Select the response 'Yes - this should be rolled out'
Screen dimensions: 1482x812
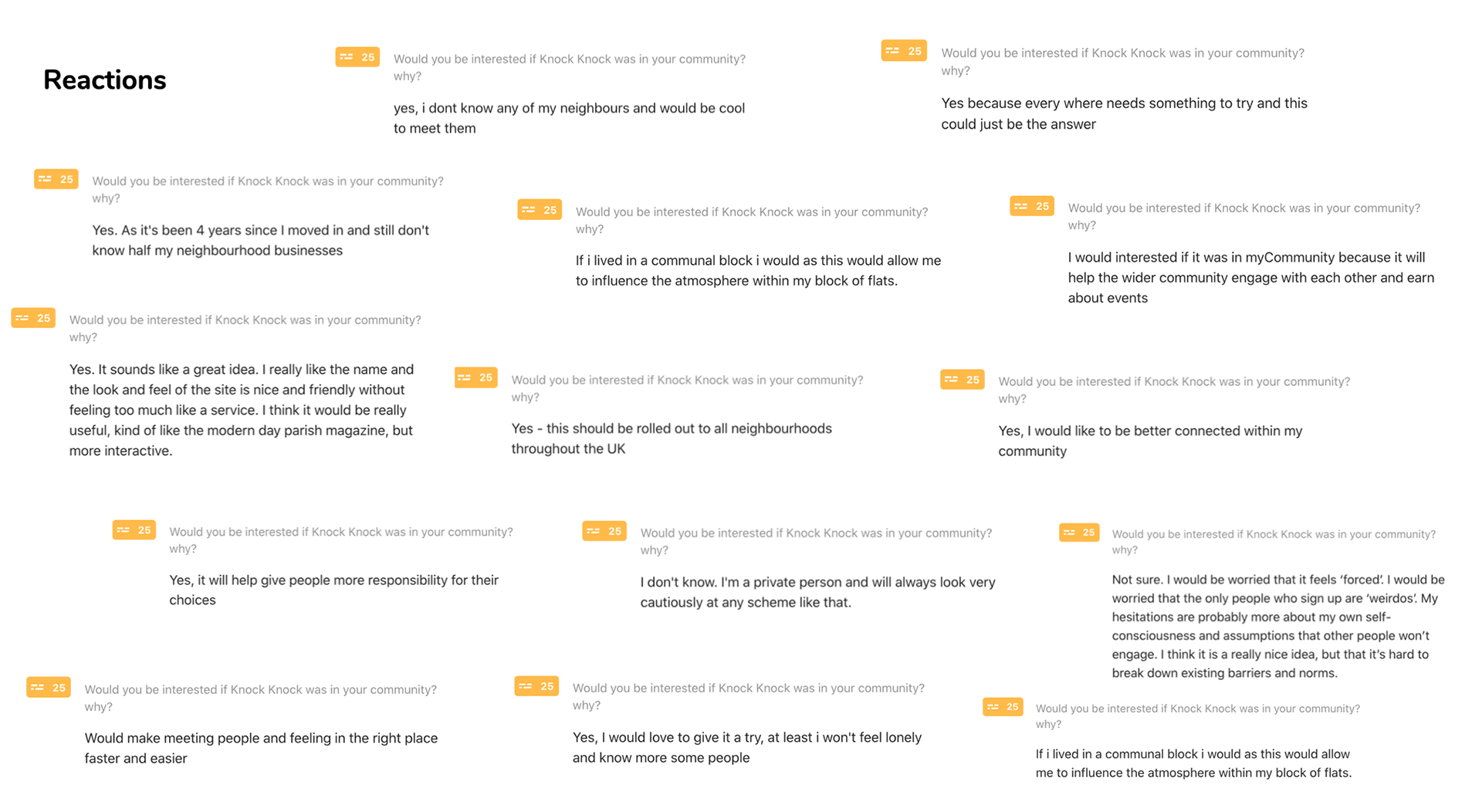672,438
